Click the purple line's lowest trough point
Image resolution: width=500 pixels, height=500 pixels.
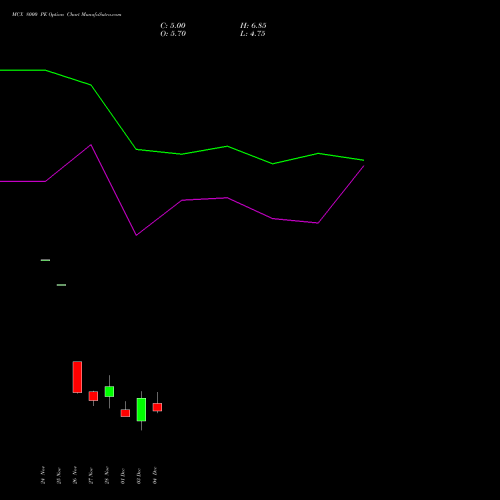[136, 235]
